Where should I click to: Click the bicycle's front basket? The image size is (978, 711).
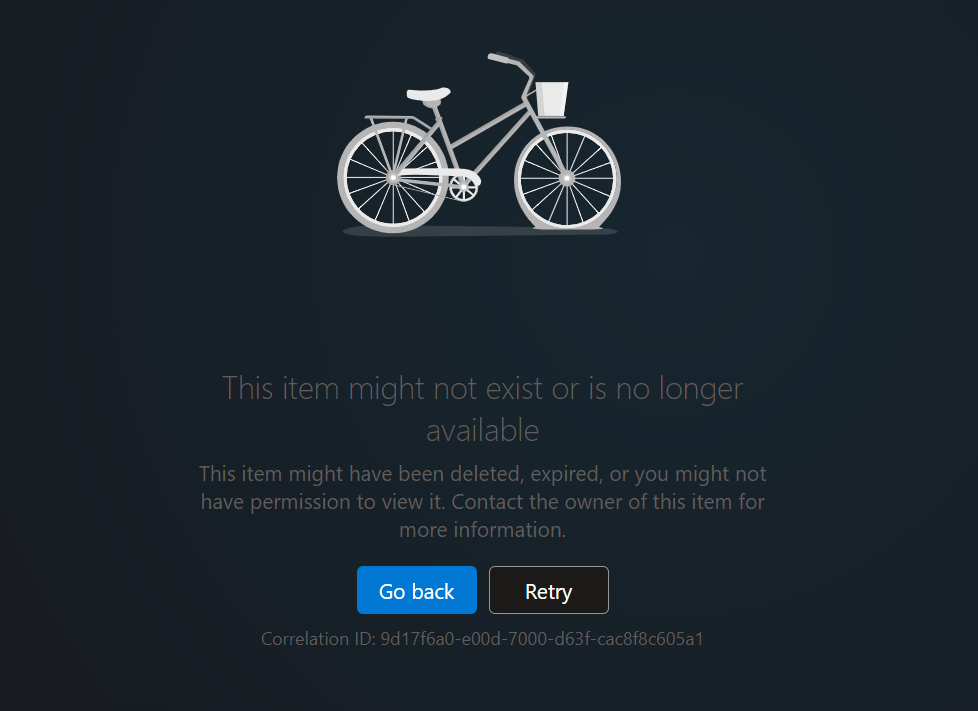click(552, 99)
